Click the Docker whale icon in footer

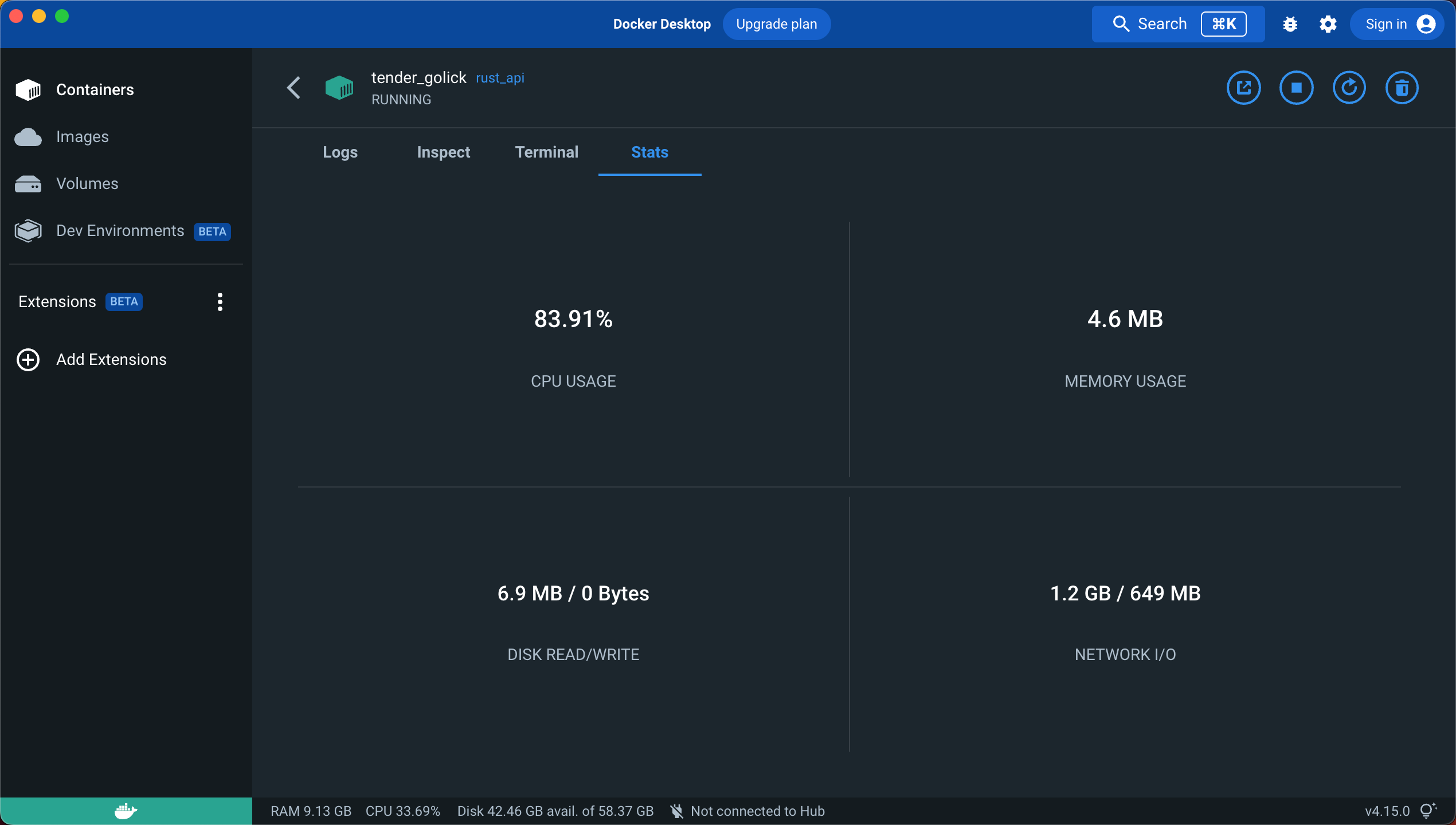coord(126,811)
